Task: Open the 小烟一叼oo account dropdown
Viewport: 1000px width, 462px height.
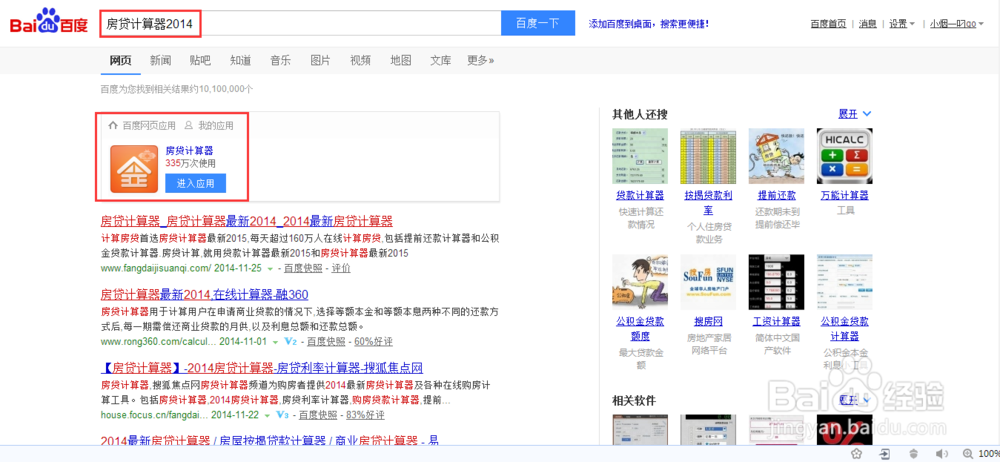Action: pyautogui.click(x=956, y=24)
